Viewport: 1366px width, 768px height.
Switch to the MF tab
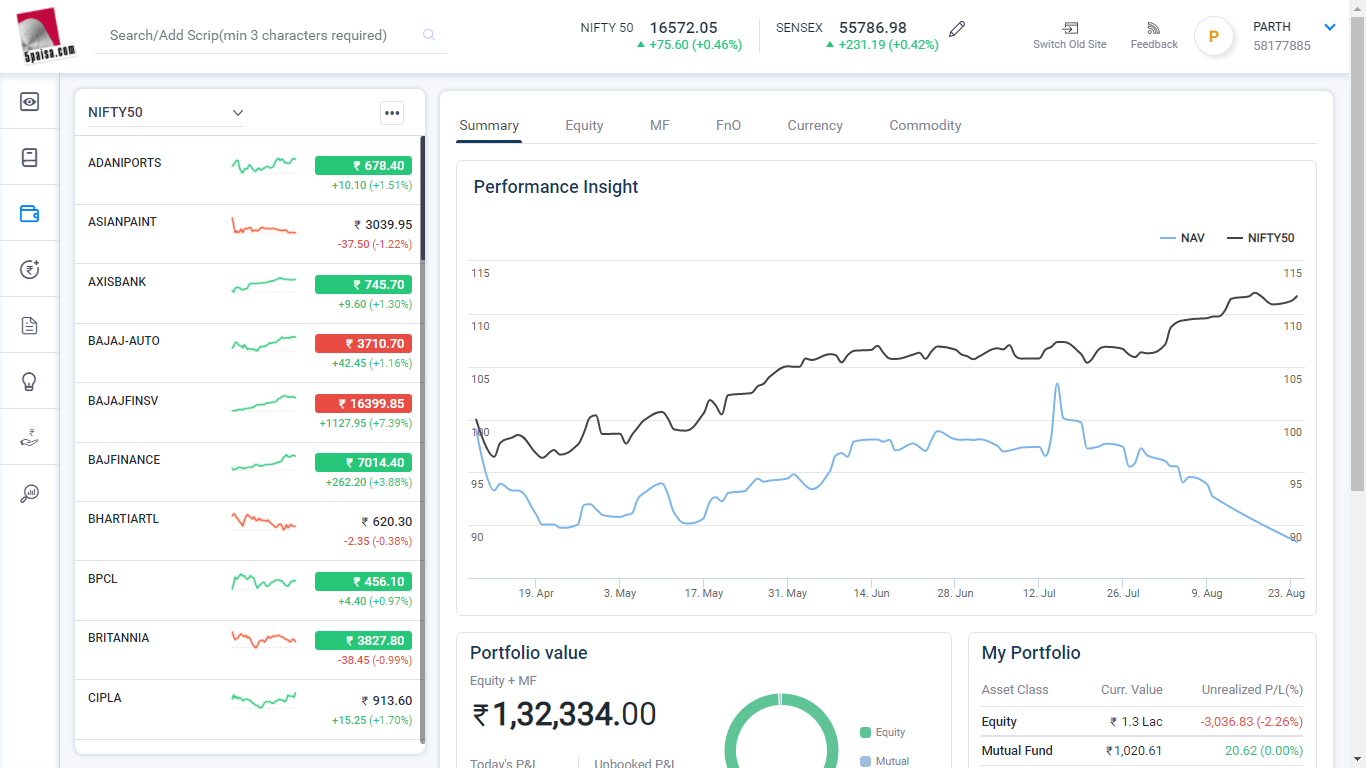(x=660, y=125)
